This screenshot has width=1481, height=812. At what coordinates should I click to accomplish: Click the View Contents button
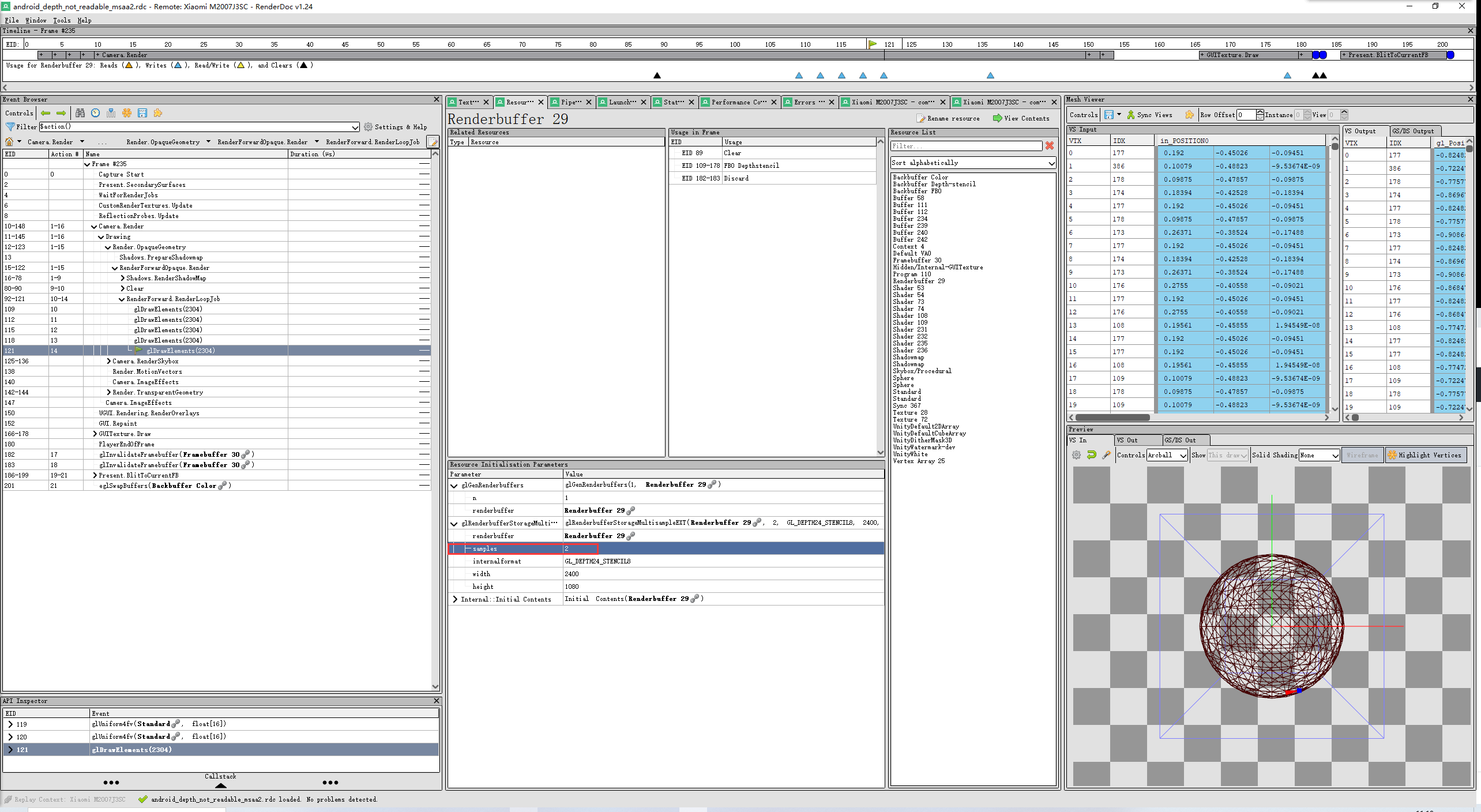(1021, 118)
